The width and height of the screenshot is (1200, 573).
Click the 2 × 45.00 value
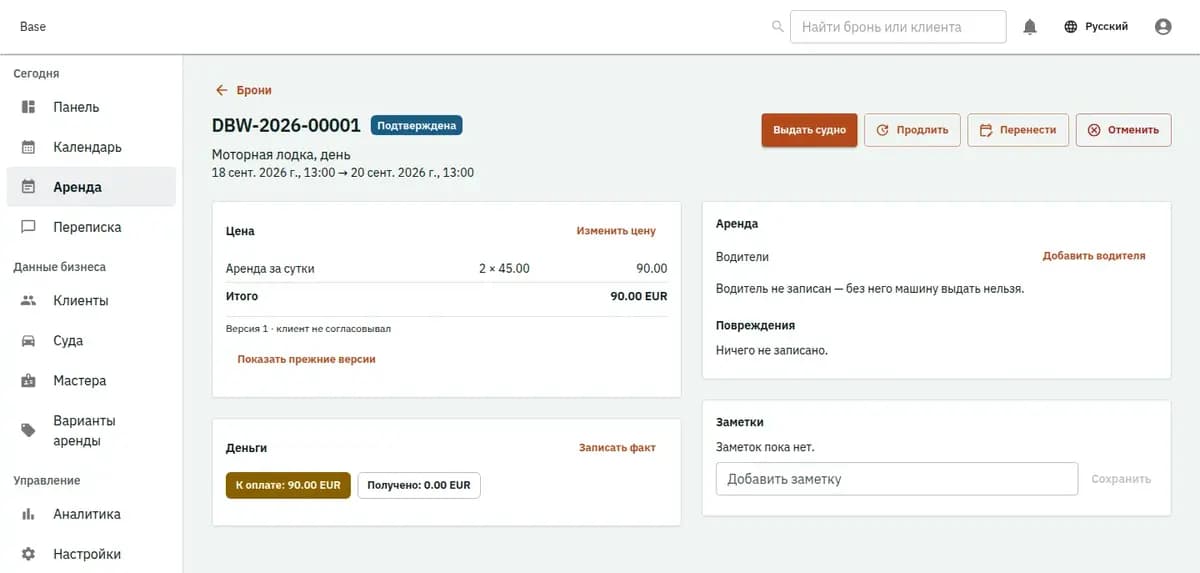click(504, 269)
